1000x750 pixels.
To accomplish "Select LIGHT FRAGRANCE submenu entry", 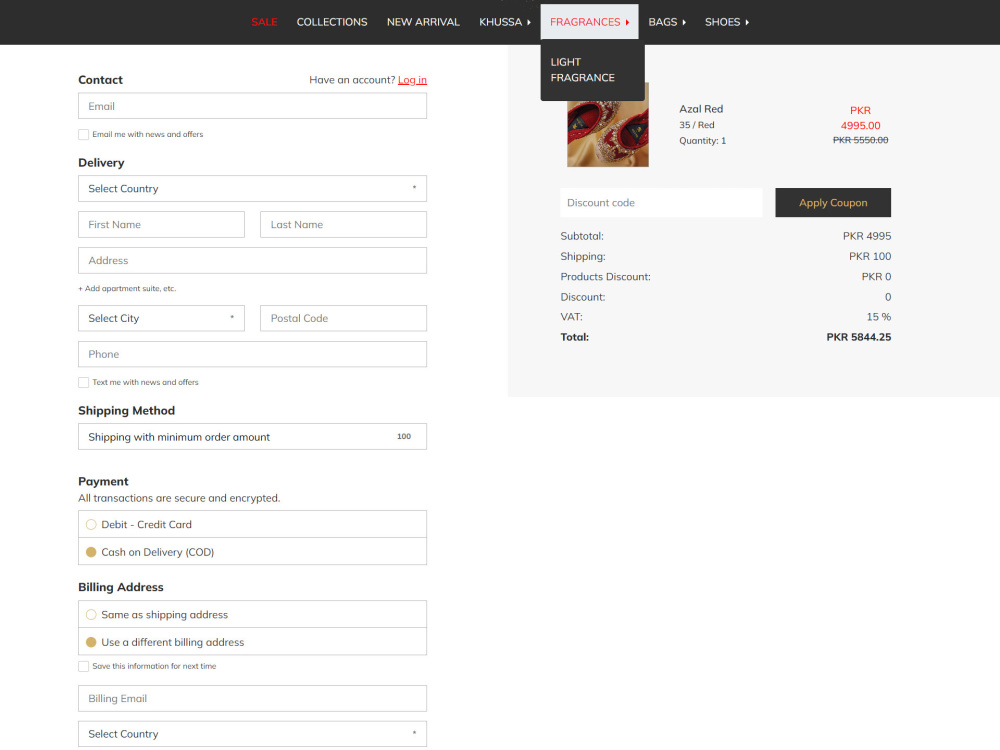I will click(582, 70).
